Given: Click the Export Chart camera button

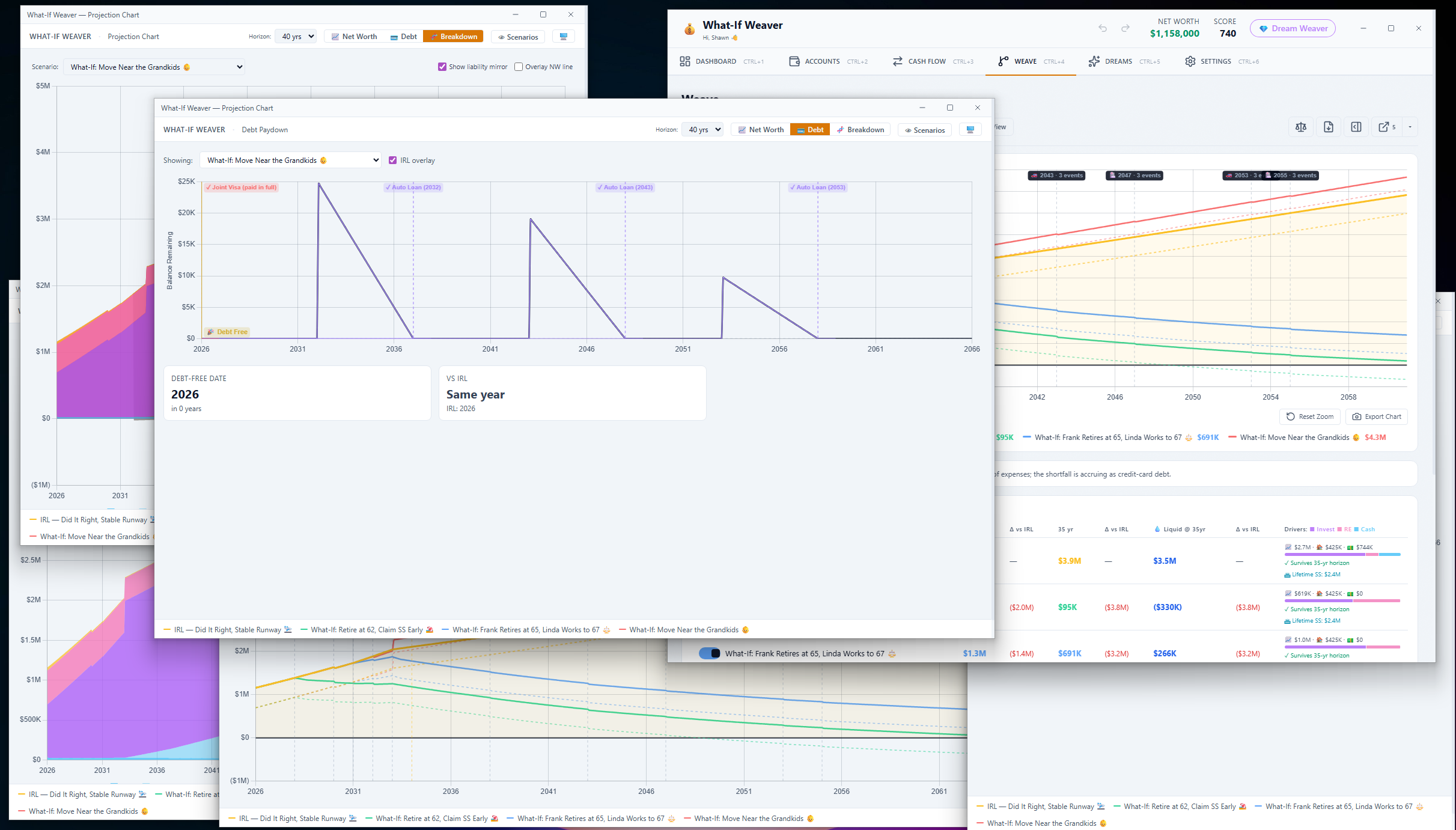Looking at the screenshot, I should click(1377, 417).
